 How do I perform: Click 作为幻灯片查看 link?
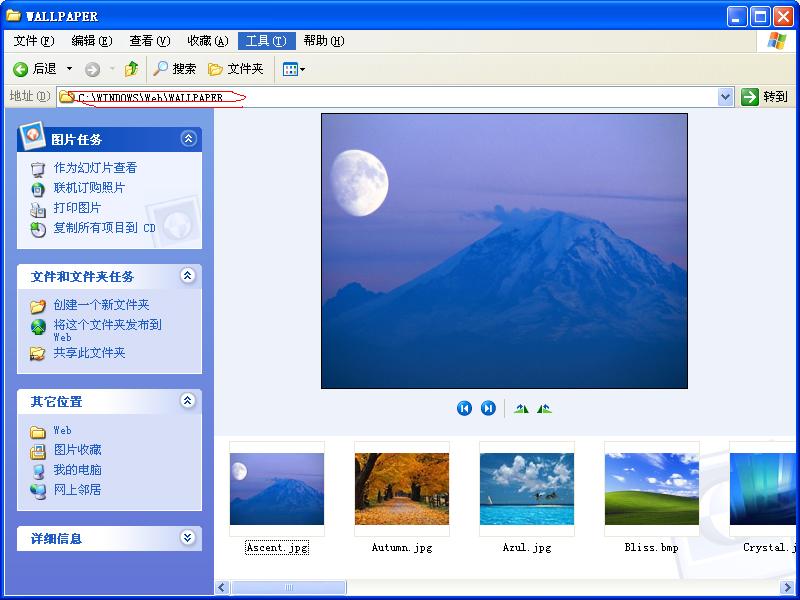[x=95, y=168]
